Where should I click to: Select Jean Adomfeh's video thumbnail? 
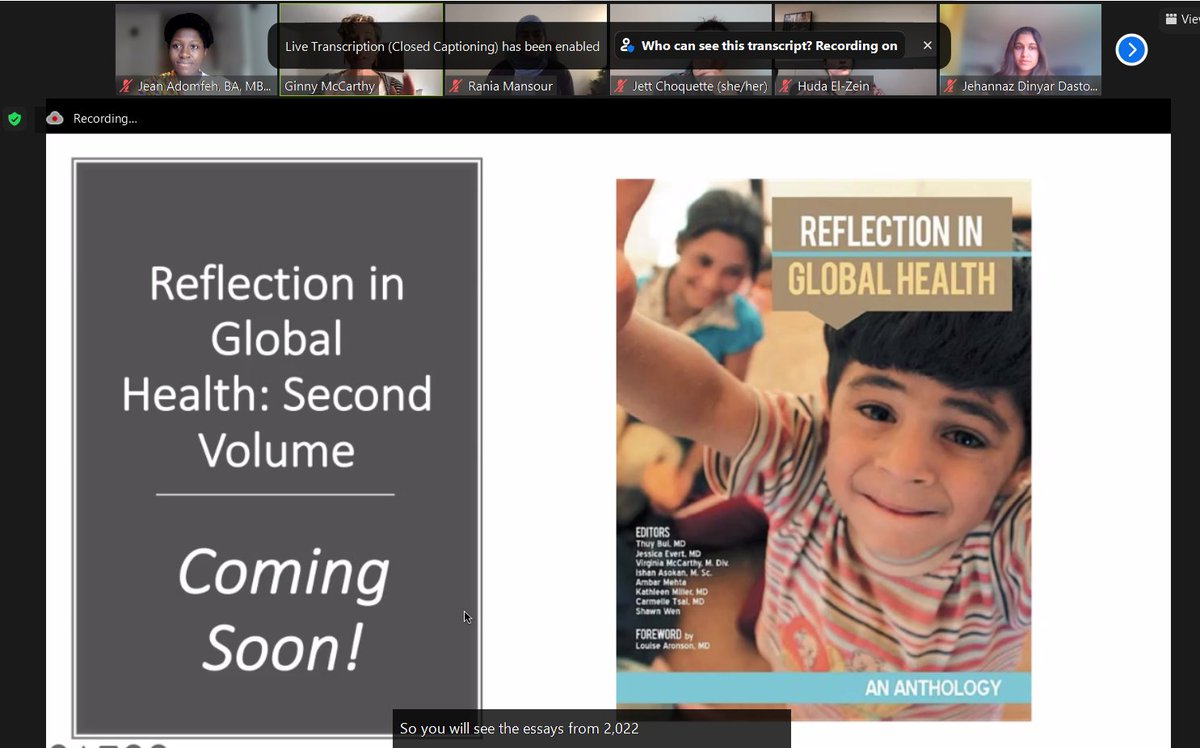tap(196, 50)
